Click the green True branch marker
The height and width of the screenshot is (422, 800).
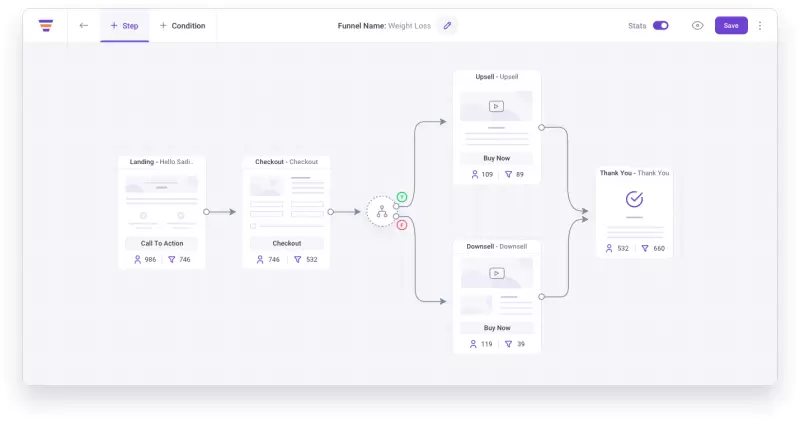[x=402, y=197]
